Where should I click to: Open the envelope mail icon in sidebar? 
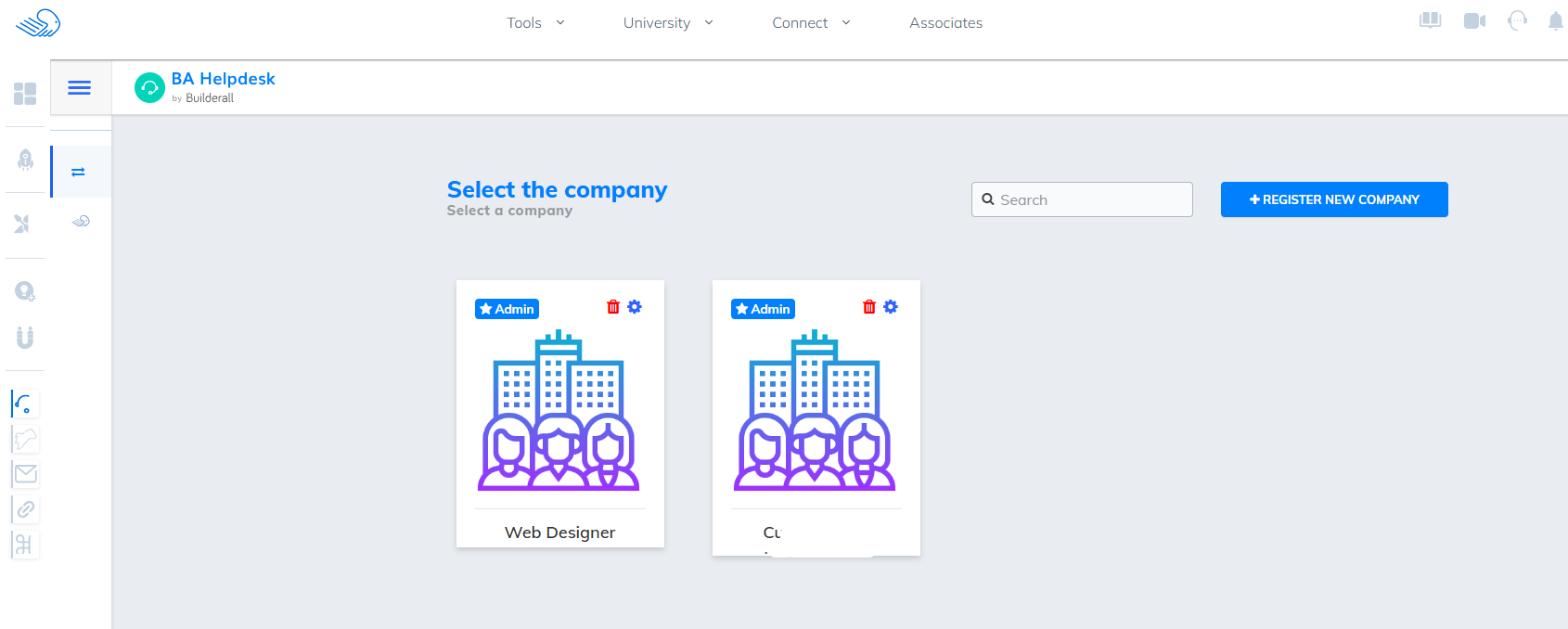pyautogui.click(x=26, y=474)
